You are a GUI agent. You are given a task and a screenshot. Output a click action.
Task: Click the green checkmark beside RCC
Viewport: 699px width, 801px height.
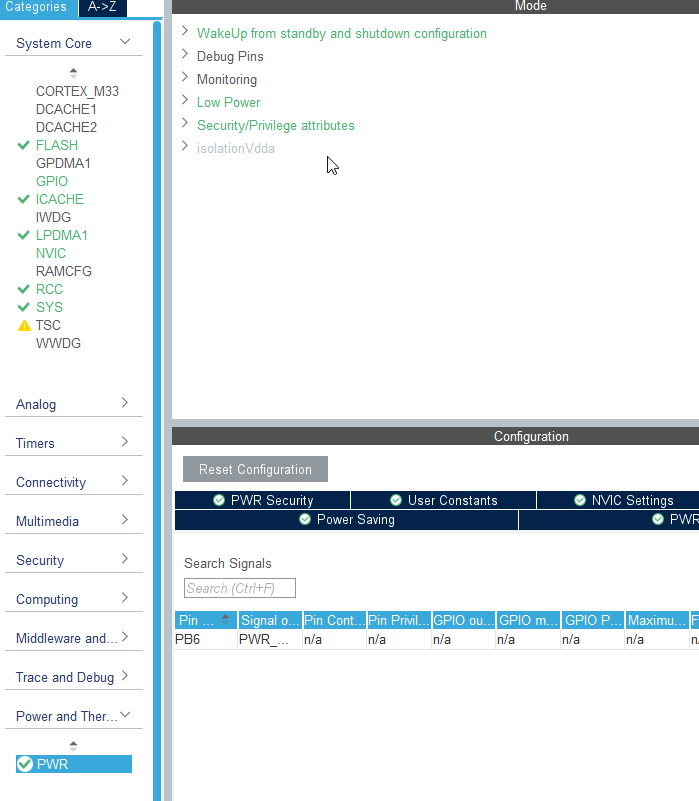pos(24,289)
